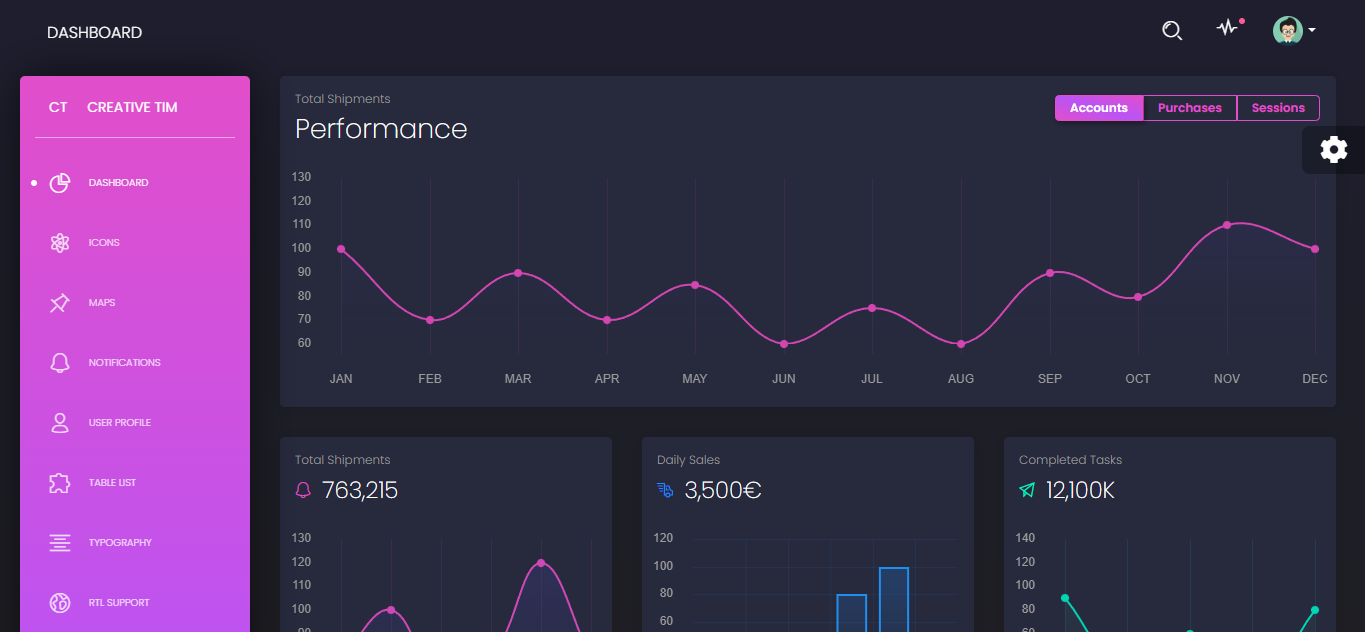
Task: Keep Accounts view selected
Action: [x=1098, y=107]
